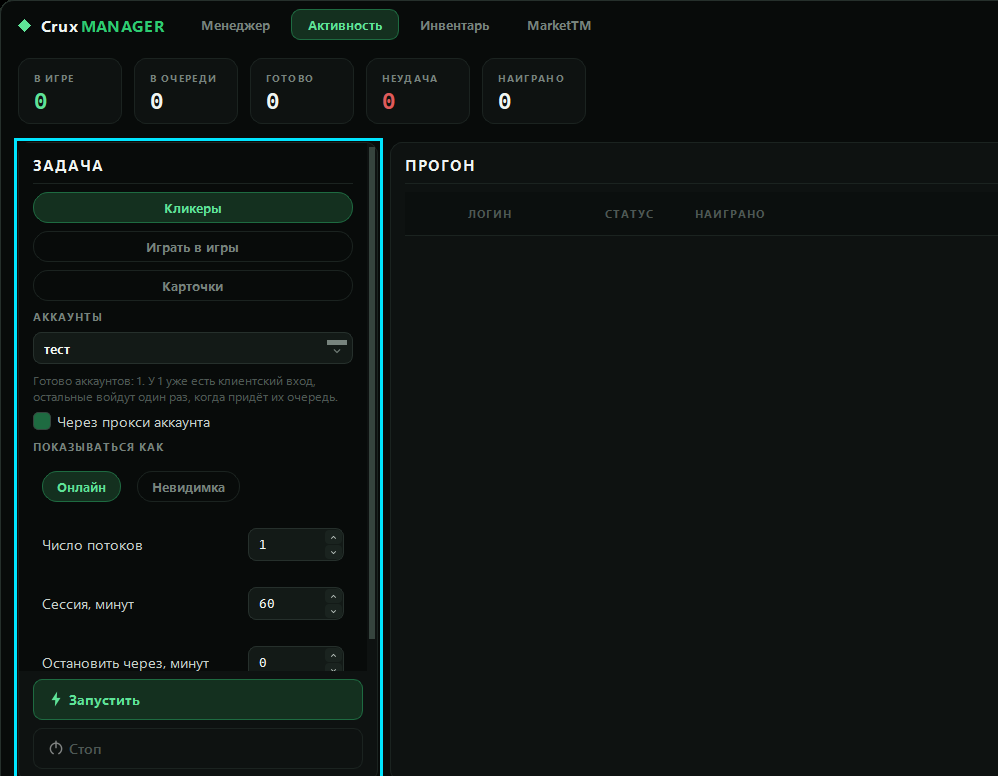Pick the Карточки task type
The height and width of the screenshot is (776, 998).
[x=193, y=286]
